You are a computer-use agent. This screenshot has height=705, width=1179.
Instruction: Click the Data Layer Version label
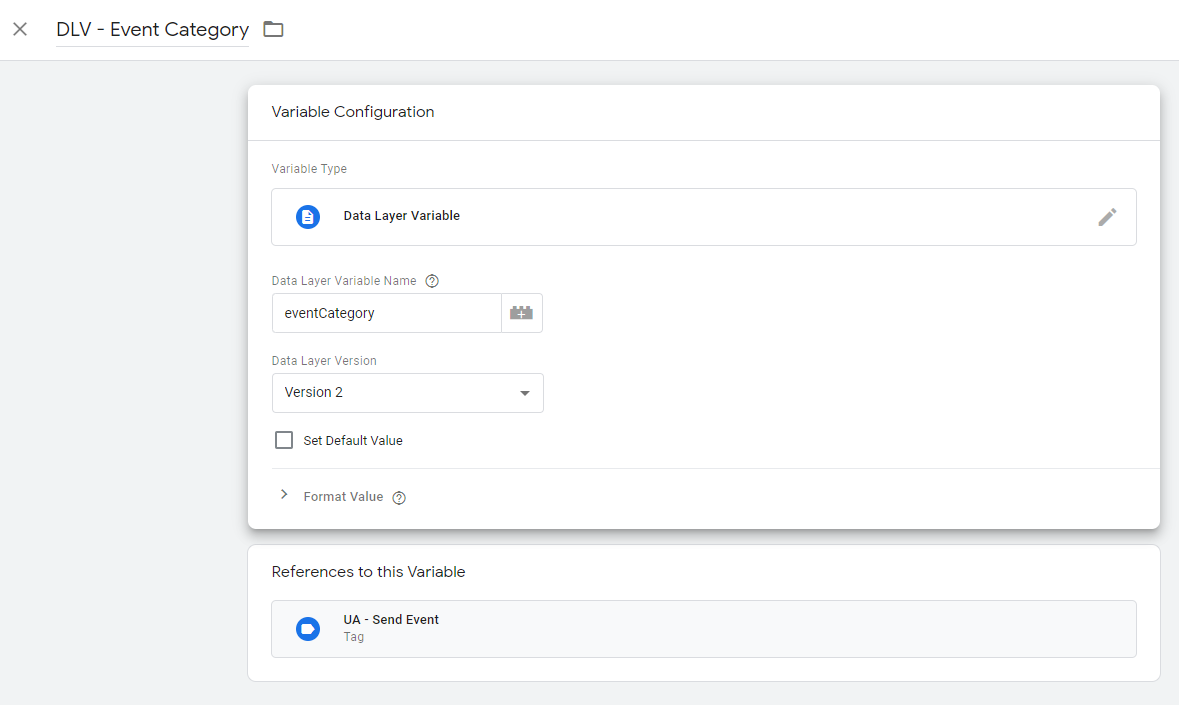coord(324,361)
